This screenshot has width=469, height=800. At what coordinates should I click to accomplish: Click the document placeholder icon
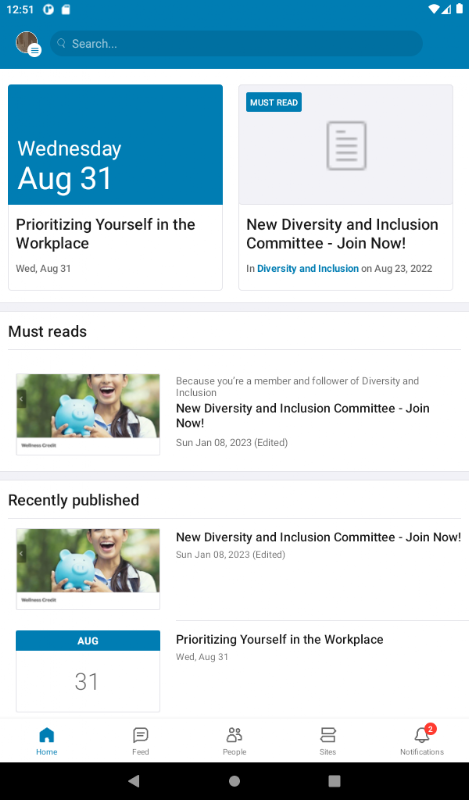point(346,145)
